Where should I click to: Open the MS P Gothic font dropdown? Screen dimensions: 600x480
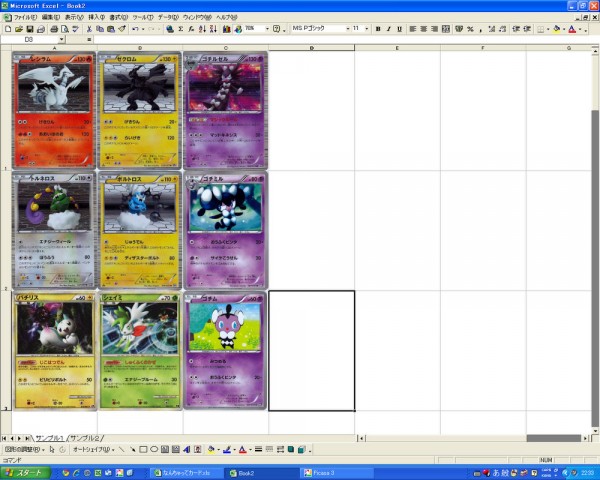coord(347,29)
